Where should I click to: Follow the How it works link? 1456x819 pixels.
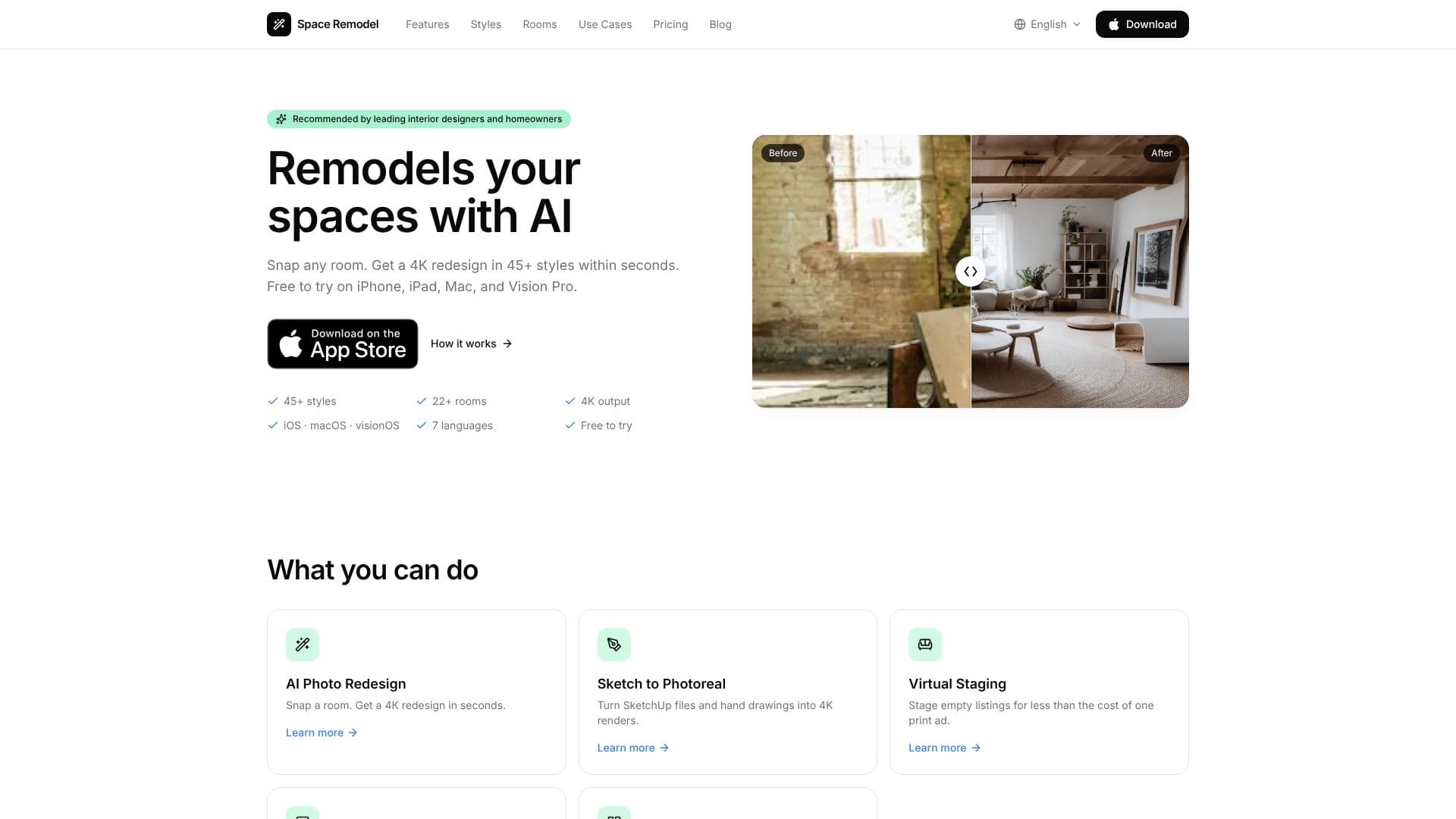471,344
